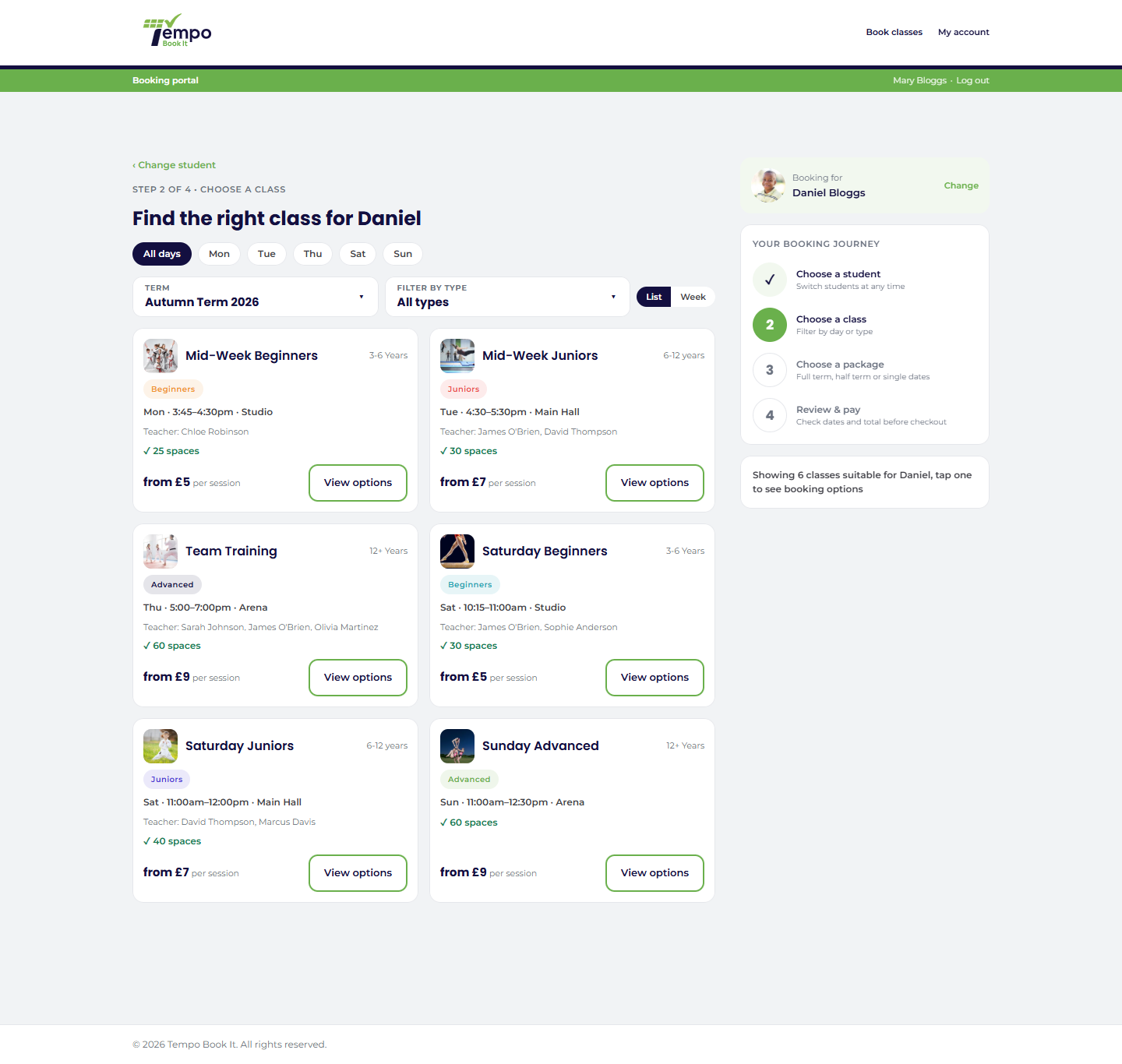Image resolution: width=1122 pixels, height=1064 pixels.
Task: Filter classes by Sat
Action: point(358,254)
